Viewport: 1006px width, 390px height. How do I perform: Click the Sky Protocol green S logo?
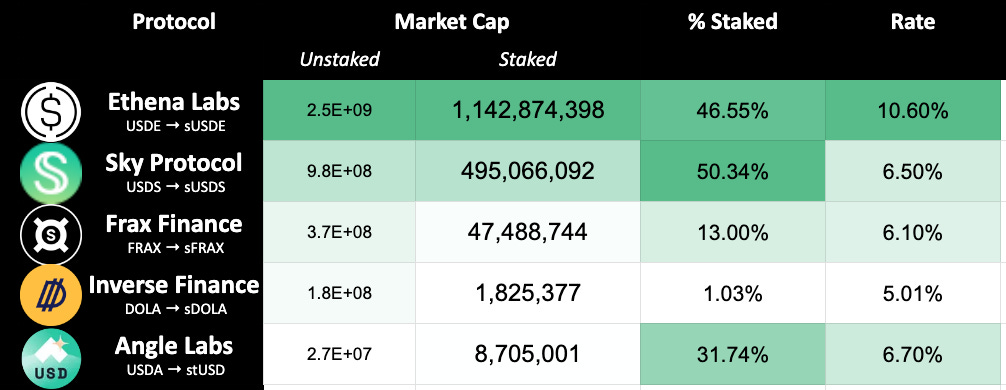tap(51, 173)
